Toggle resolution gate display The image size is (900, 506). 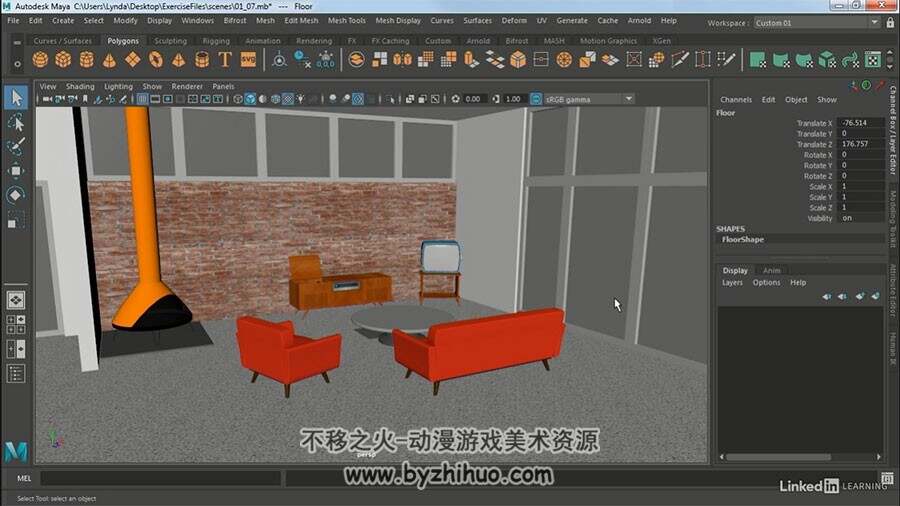pyautogui.click(x=168, y=99)
